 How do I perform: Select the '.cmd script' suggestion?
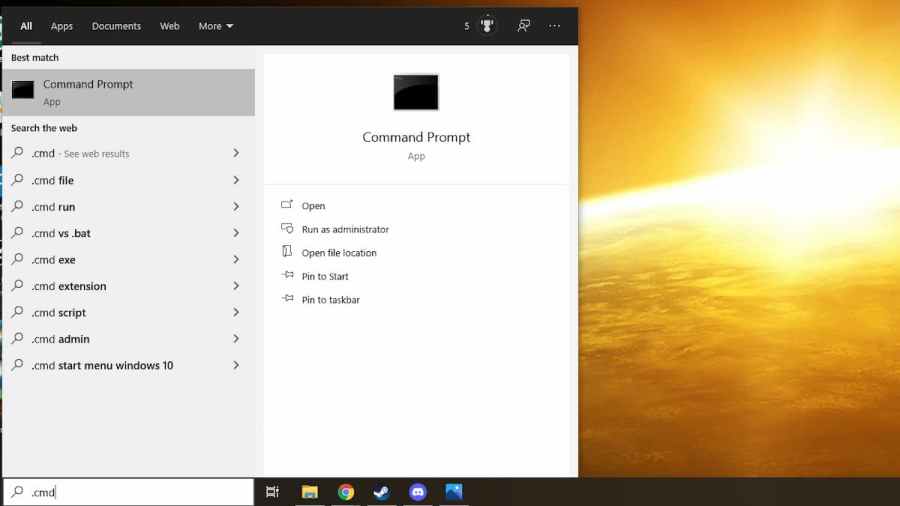point(128,312)
